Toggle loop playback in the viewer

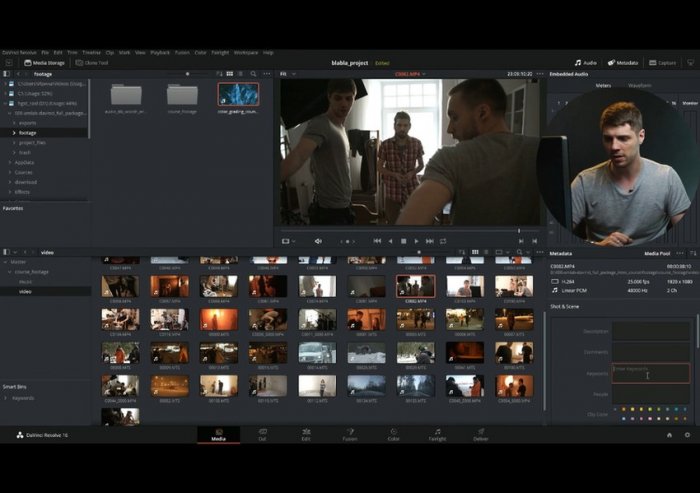pyautogui.click(x=443, y=241)
